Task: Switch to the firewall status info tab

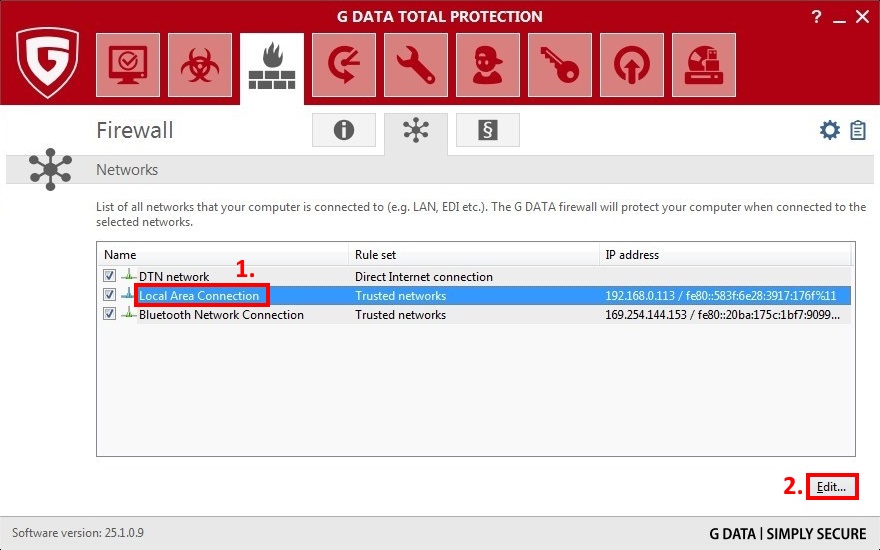Action: pyautogui.click(x=344, y=130)
